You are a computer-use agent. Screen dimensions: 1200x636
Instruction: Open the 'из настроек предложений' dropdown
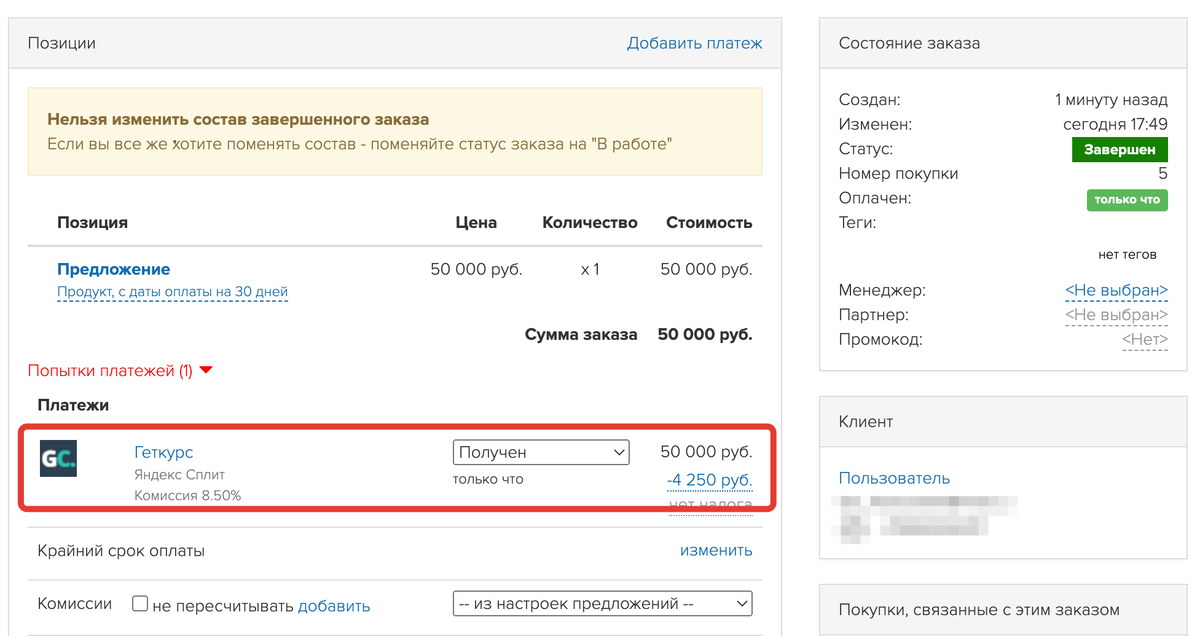[x=602, y=604]
